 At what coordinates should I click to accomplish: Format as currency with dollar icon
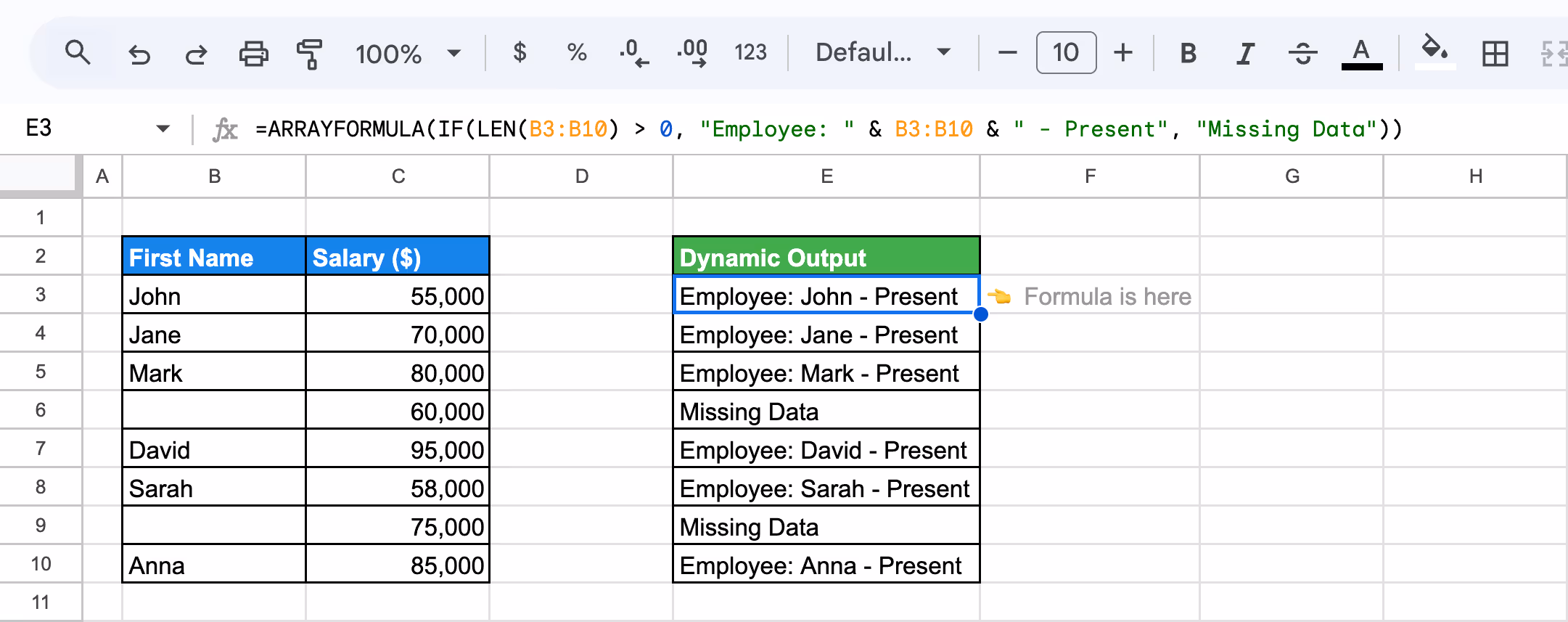(x=520, y=52)
